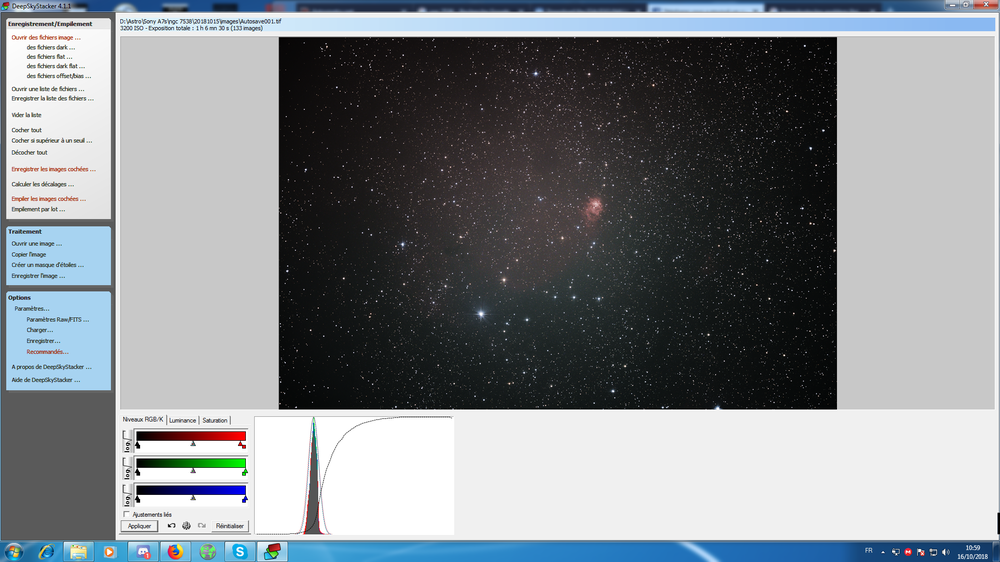This screenshot has width=1000, height=562.
Task: Toggle the log curve icon for blue channel
Action: pos(128,495)
